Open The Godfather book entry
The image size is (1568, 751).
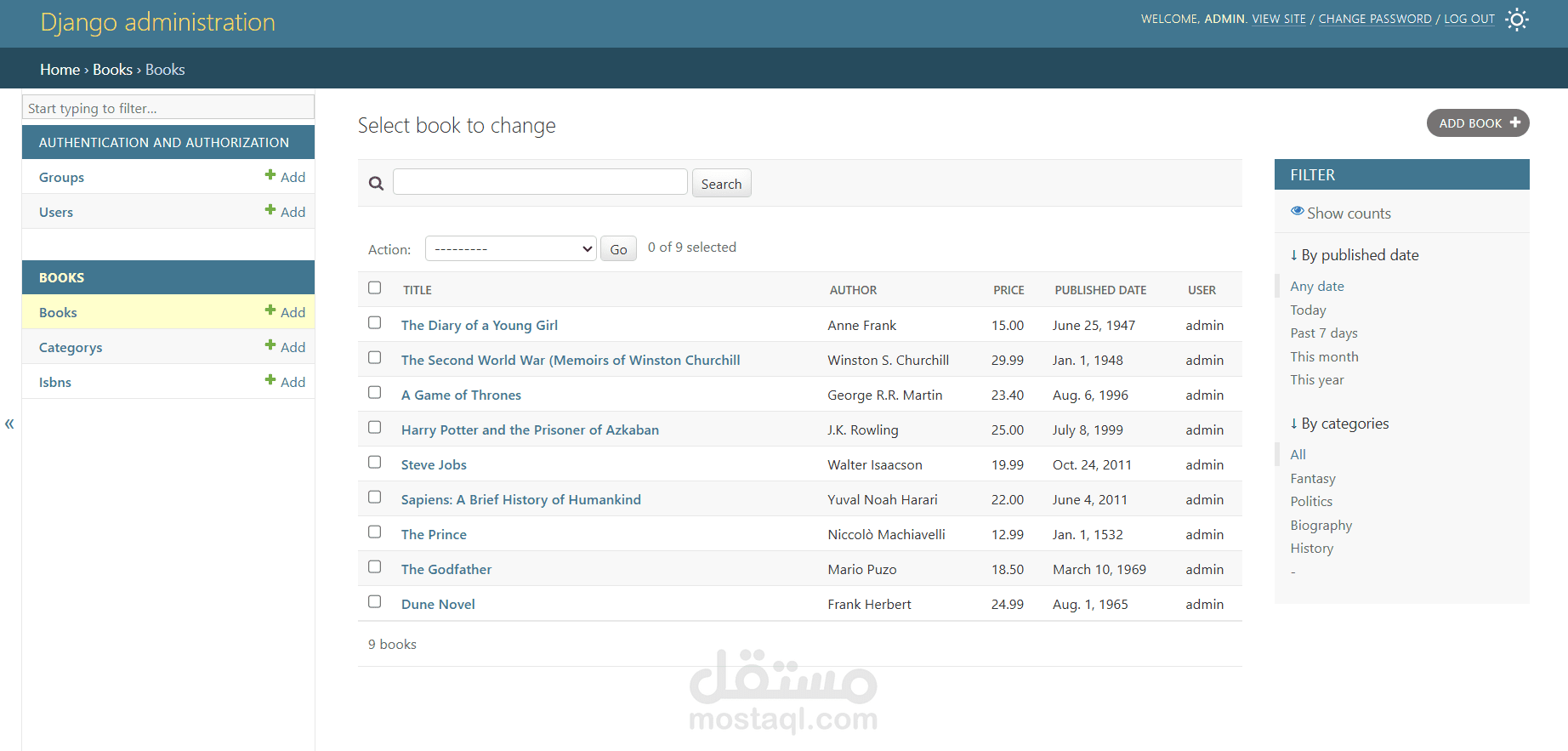click(x=446, y=569)
